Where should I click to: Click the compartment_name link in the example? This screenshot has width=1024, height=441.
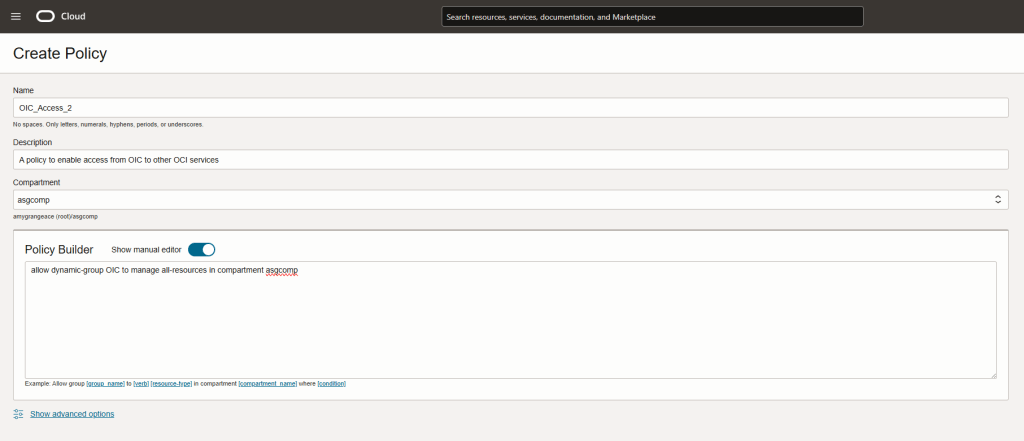pyautogui.click(x=268, y=384)
